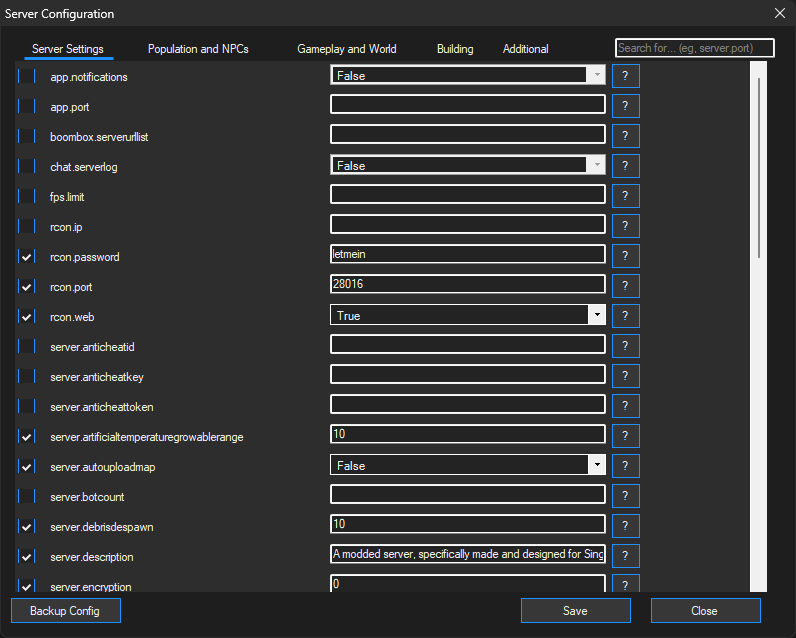Open help for server.botcount setting
Screen dimensions: 796x638
click(625, 496)
